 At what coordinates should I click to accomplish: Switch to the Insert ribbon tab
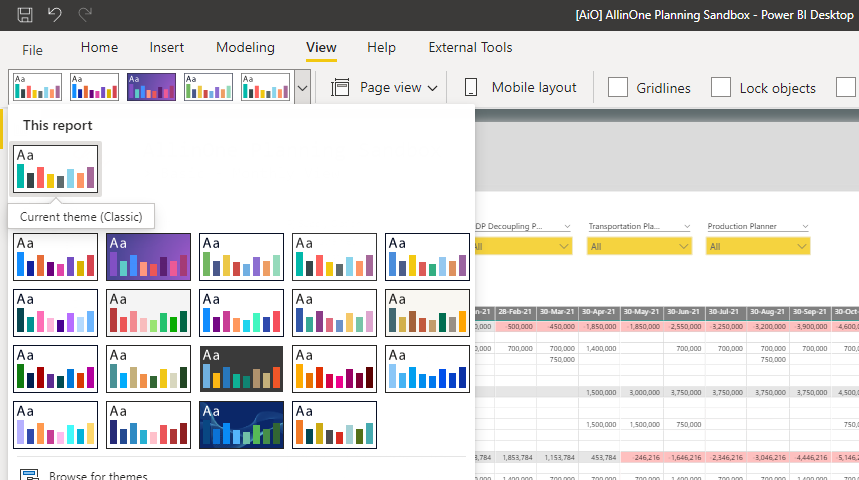pos(167,48)
